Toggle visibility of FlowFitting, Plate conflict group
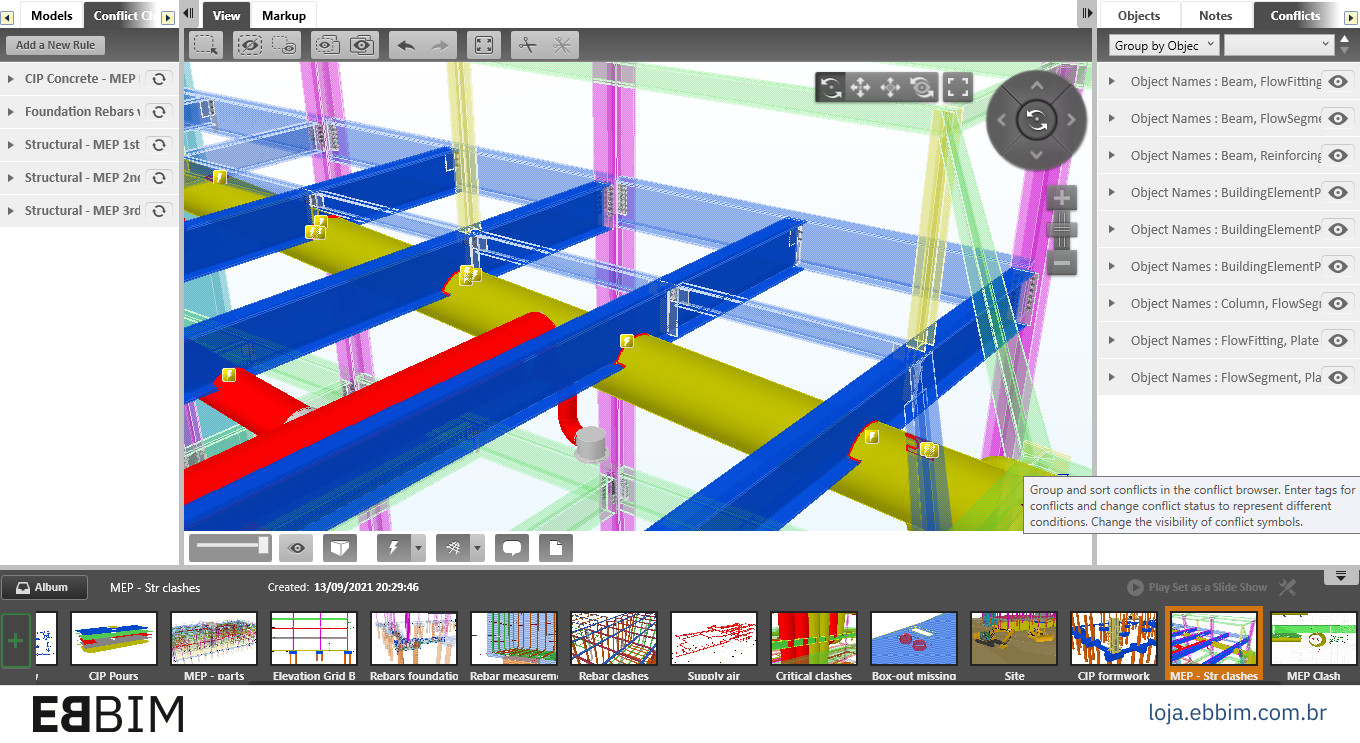This screenshot has height=743, width=1360. pos(1339,341)
